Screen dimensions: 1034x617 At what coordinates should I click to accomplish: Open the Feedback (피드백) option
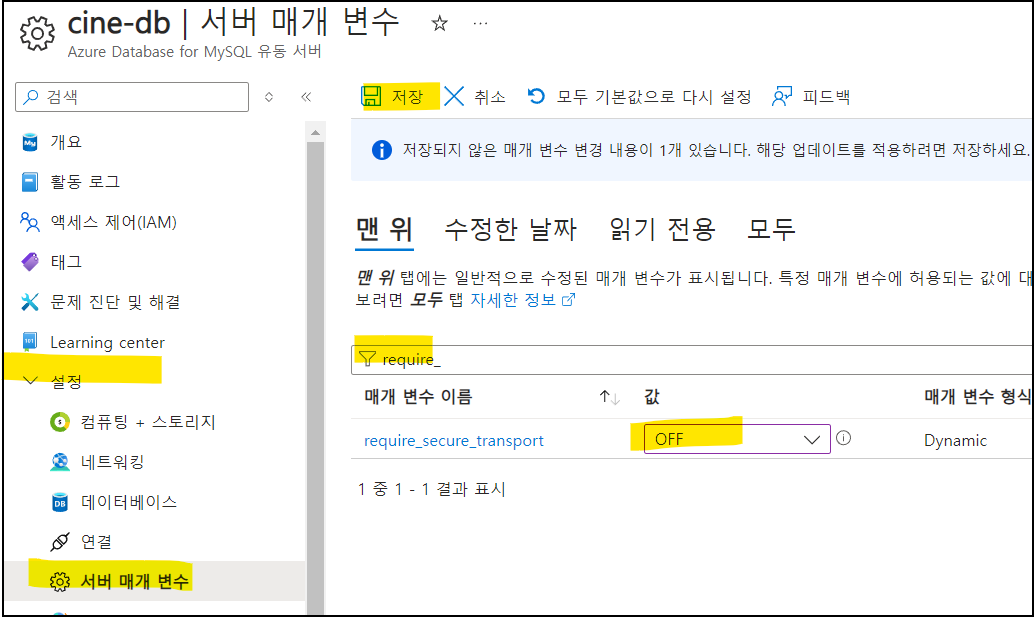click(810, 97)
